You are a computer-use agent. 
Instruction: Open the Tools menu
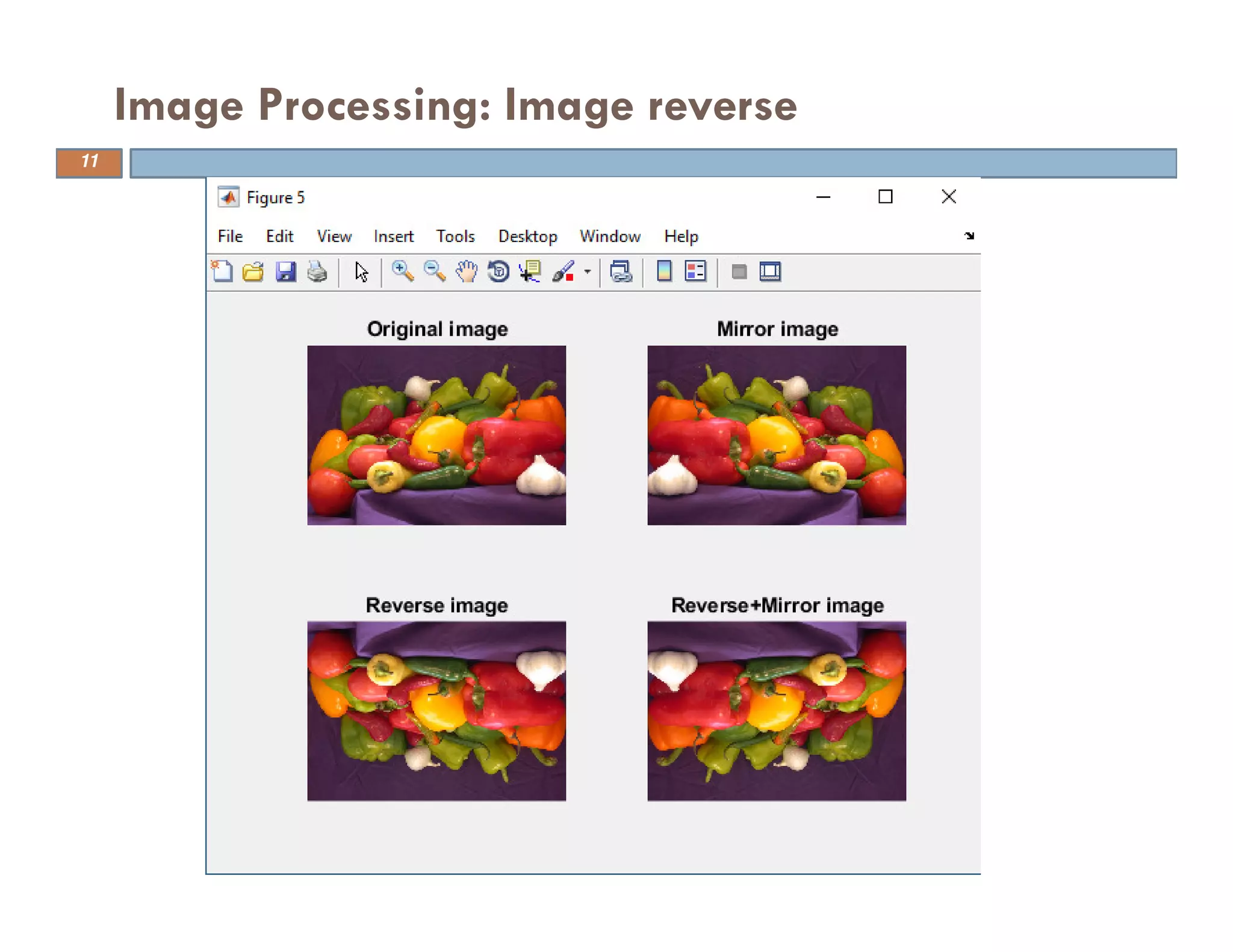455,236
